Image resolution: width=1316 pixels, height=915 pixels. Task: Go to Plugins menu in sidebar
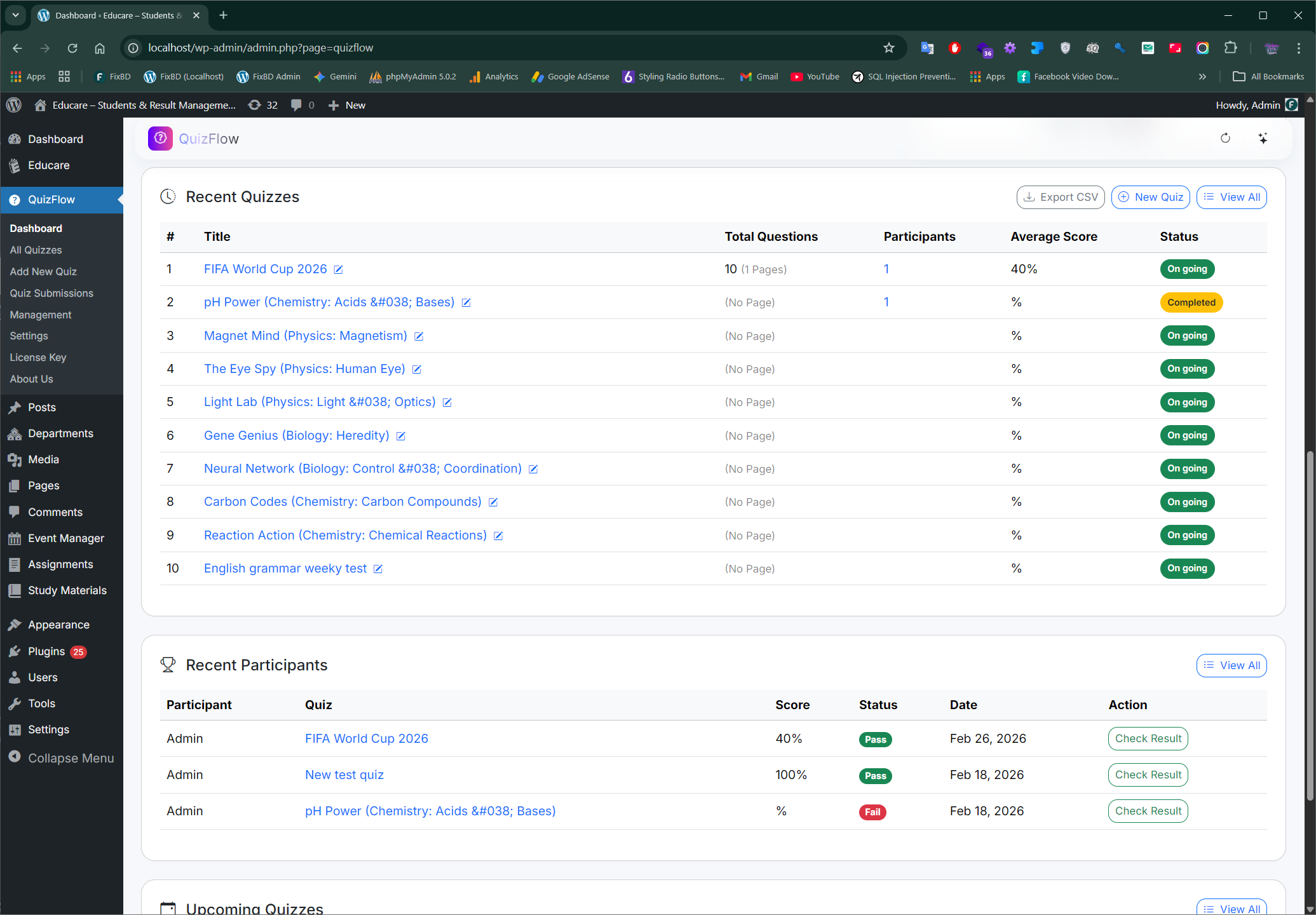[x=46, y=651]
